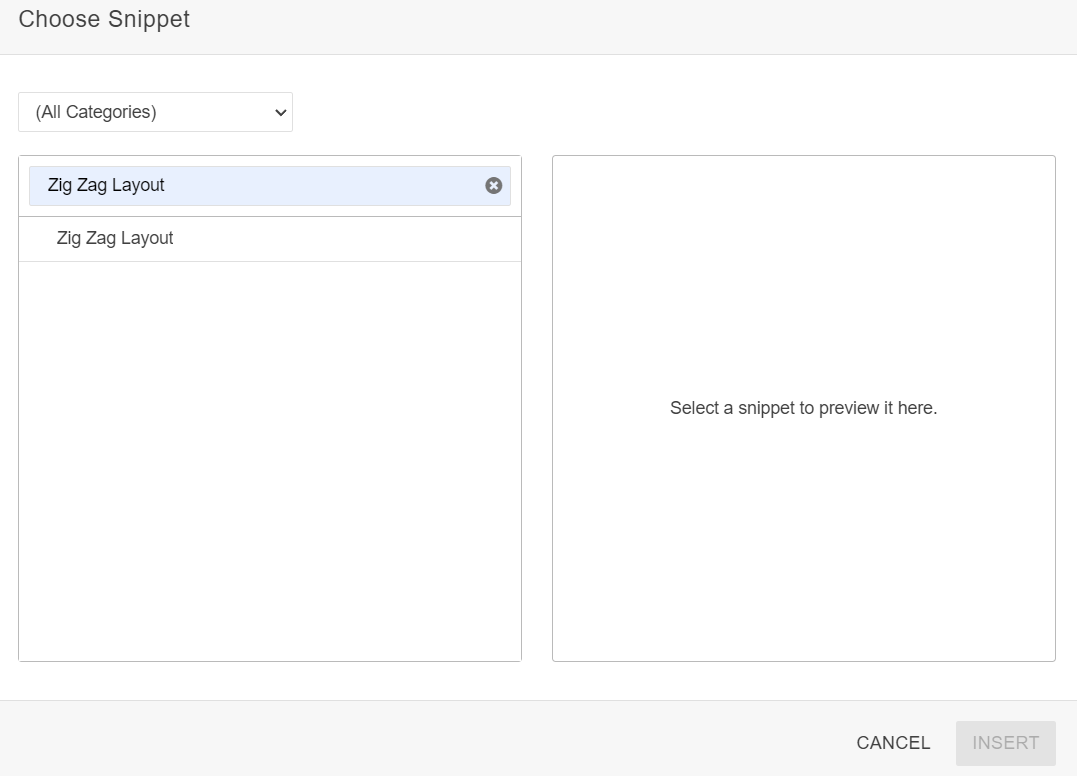Click the '(All Categories)' label text

click(x=96, y=112)
